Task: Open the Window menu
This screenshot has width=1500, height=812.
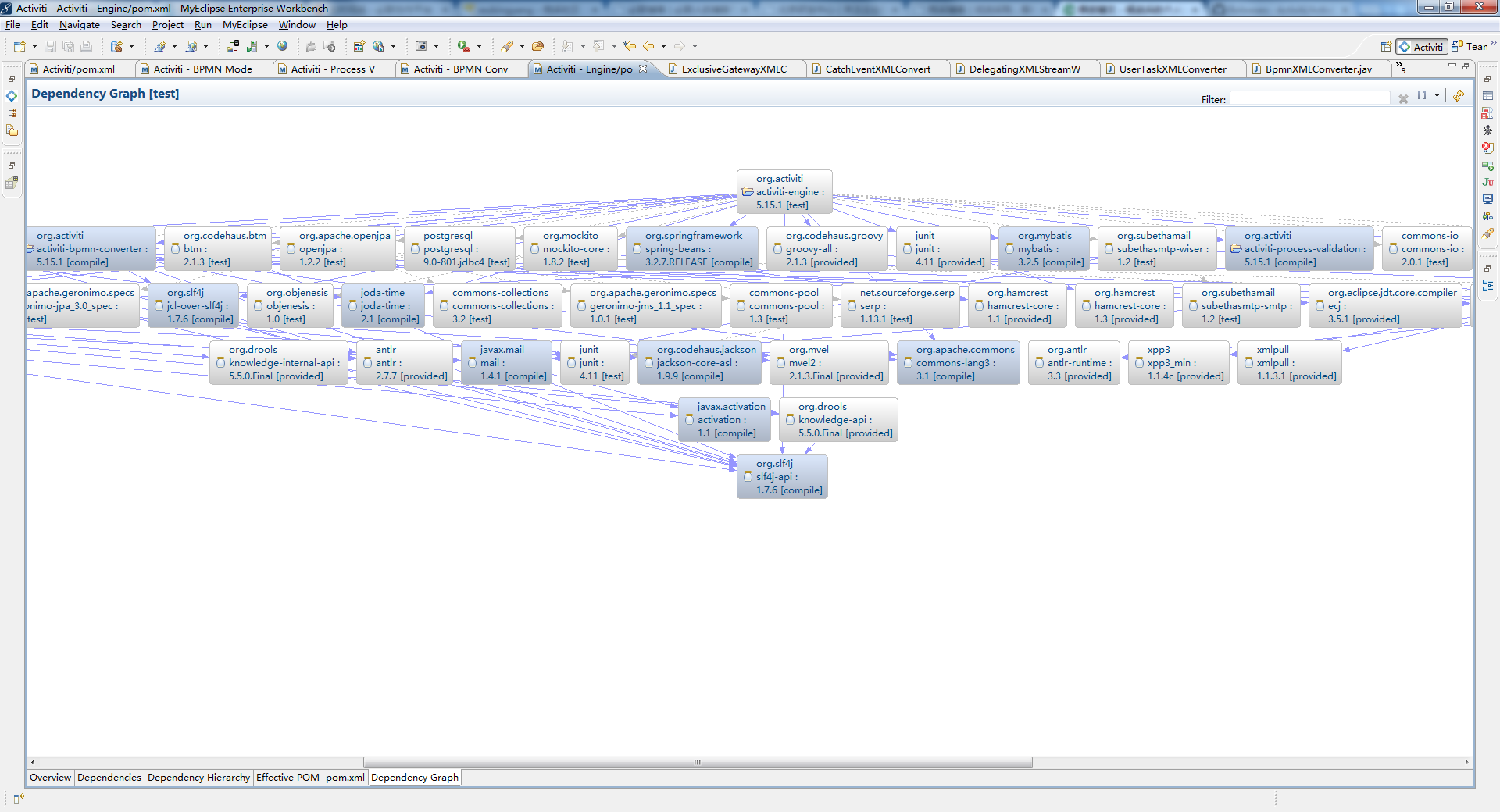Action: [297, 25]
